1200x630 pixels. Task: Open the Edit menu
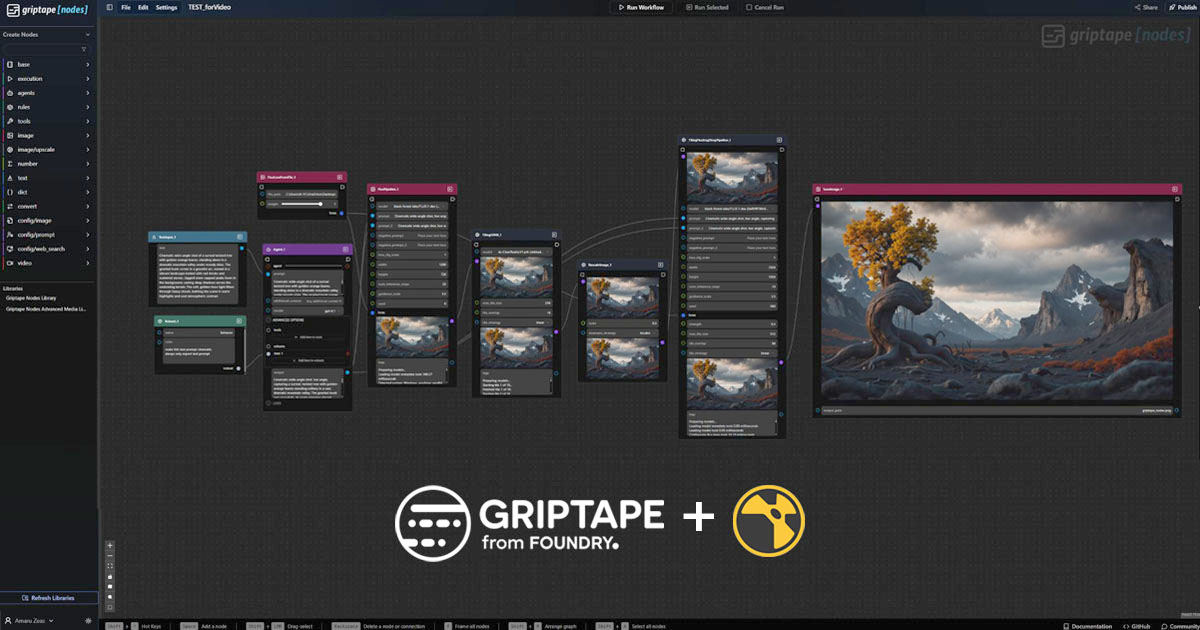click(143, 7)
